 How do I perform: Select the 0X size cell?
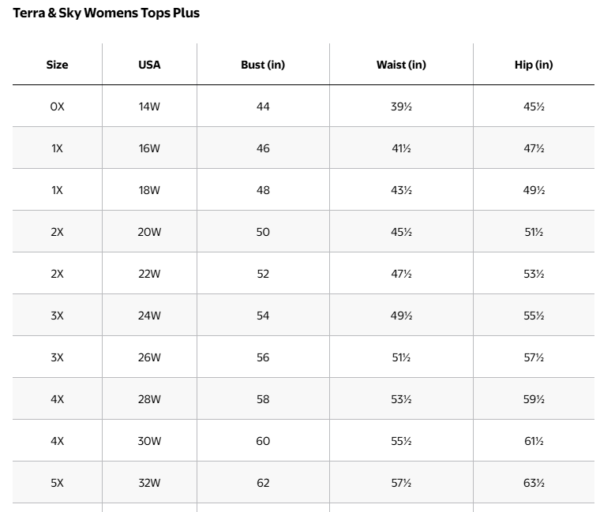pos(57,107)
